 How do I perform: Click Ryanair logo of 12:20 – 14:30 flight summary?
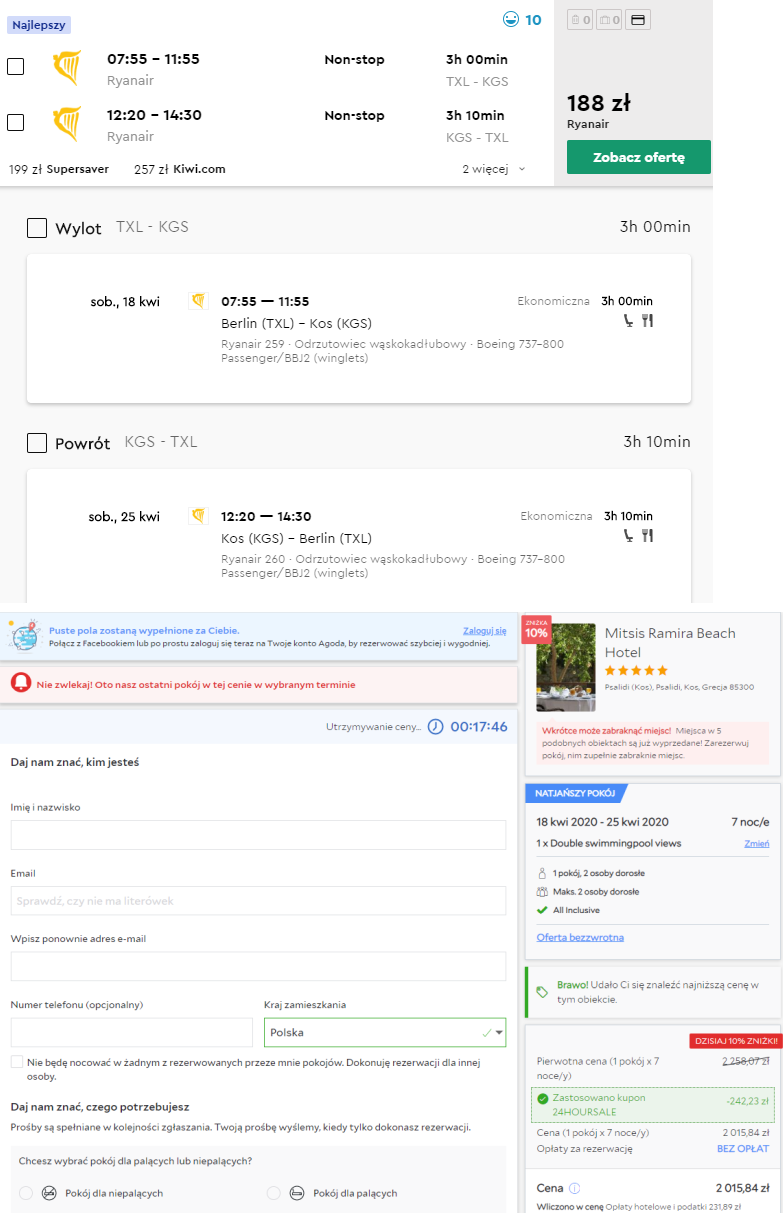point(66,124)
